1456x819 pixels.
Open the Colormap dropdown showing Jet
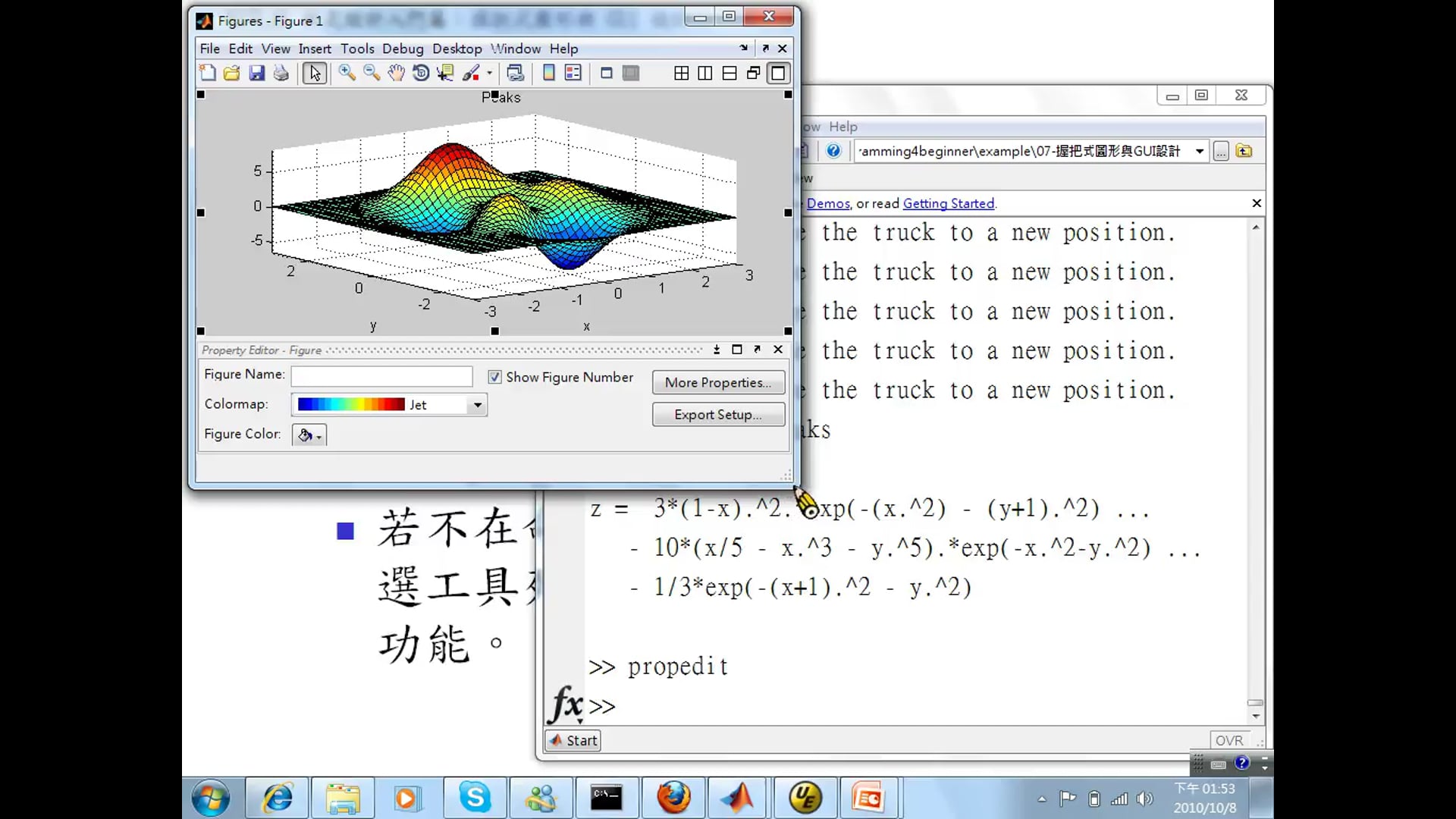pos(477,404)
